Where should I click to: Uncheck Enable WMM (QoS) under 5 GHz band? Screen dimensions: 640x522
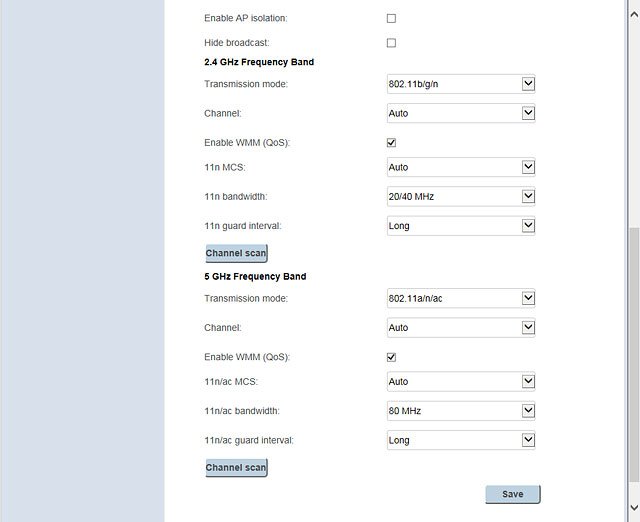(391, 357)
